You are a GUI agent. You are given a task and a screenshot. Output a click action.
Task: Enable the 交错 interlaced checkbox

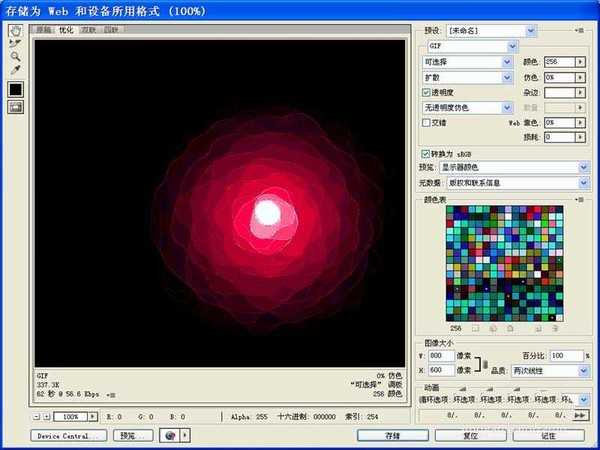(427, 122)
